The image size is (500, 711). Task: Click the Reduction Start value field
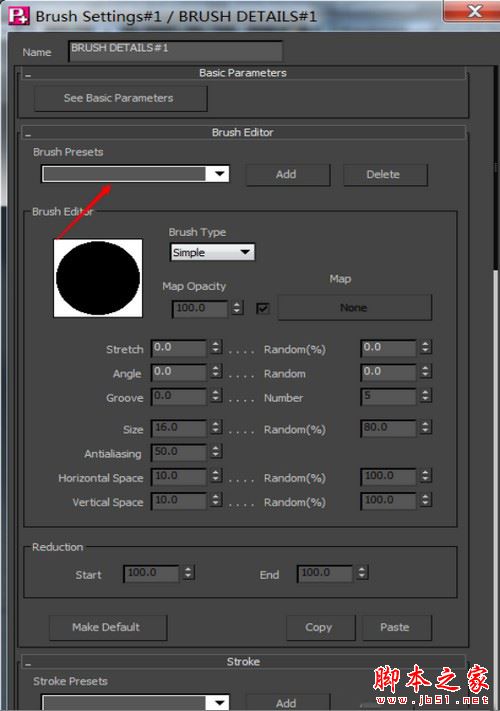click(151, 574)
